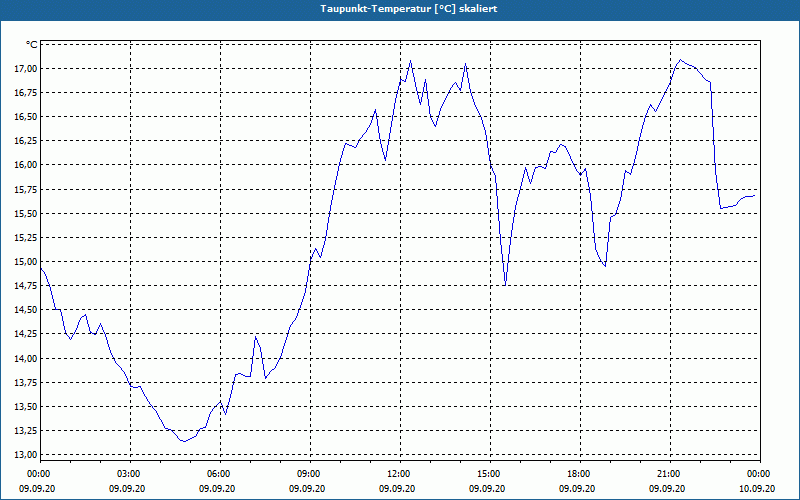Click the 16,50 axis label
This screenshot has height=500, width=800.
point(27,117)
